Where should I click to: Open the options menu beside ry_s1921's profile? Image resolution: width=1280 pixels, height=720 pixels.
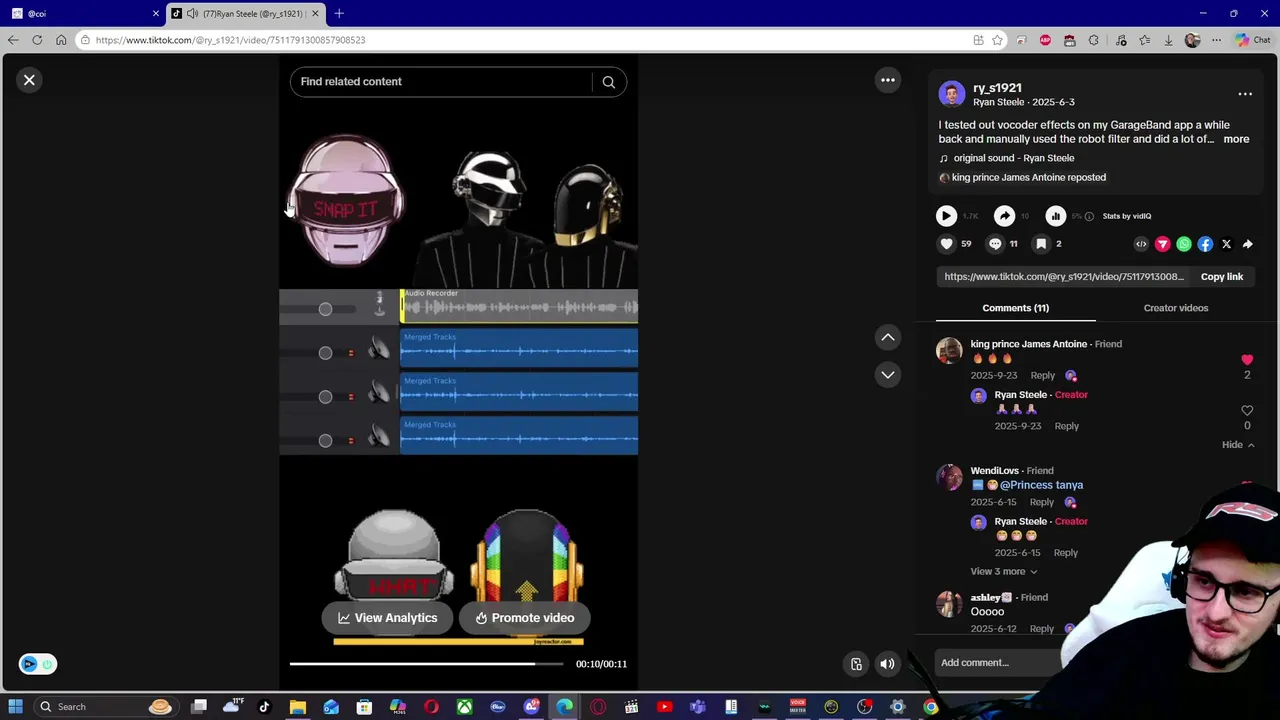coord(1245,94)
